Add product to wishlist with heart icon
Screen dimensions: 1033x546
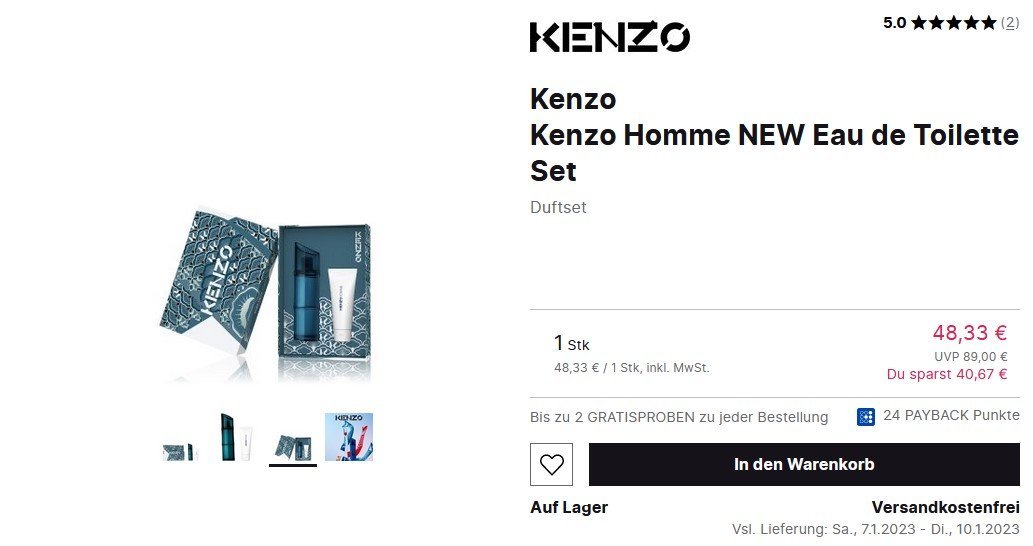coord(551,464)
